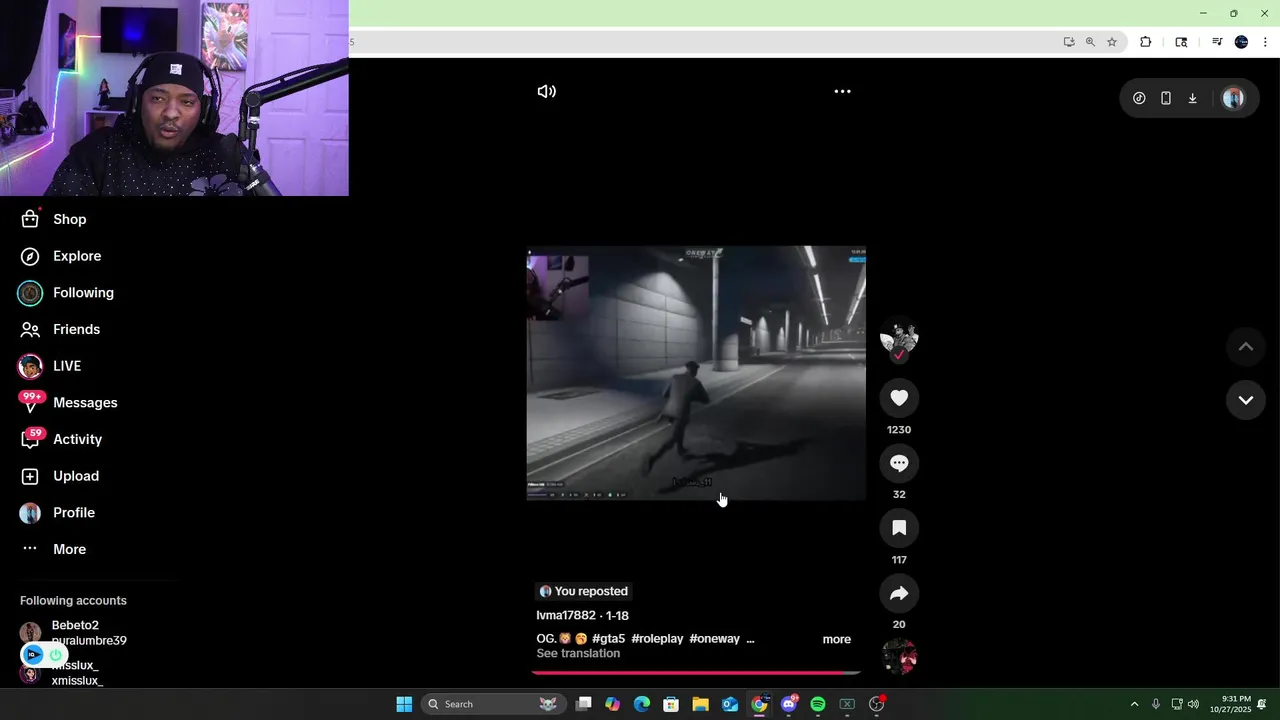Open the profile avatar in top pill
Screen dimensions: 1280x720
pos(1233,98)
